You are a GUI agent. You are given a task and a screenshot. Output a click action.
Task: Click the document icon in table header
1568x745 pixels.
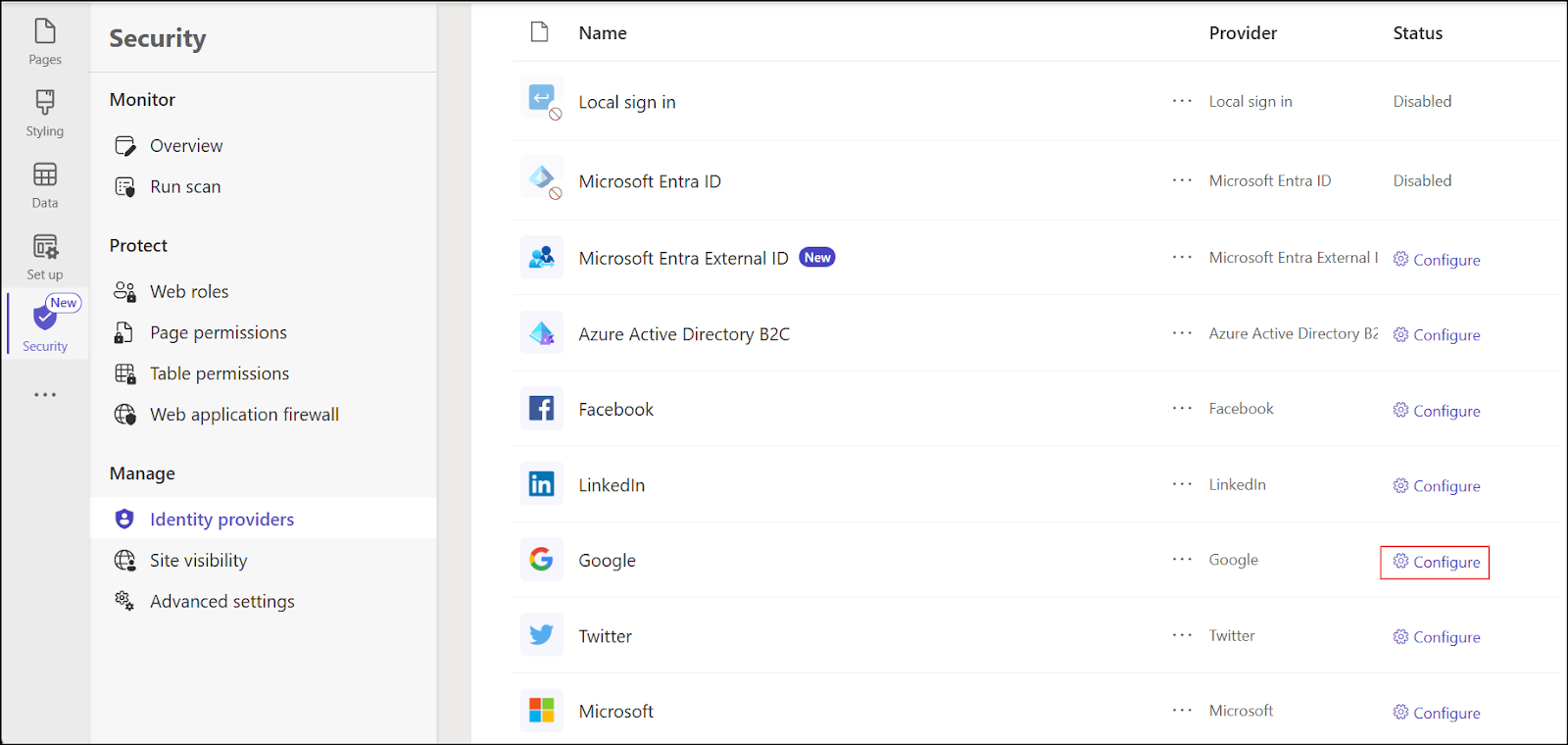[540, 32]
